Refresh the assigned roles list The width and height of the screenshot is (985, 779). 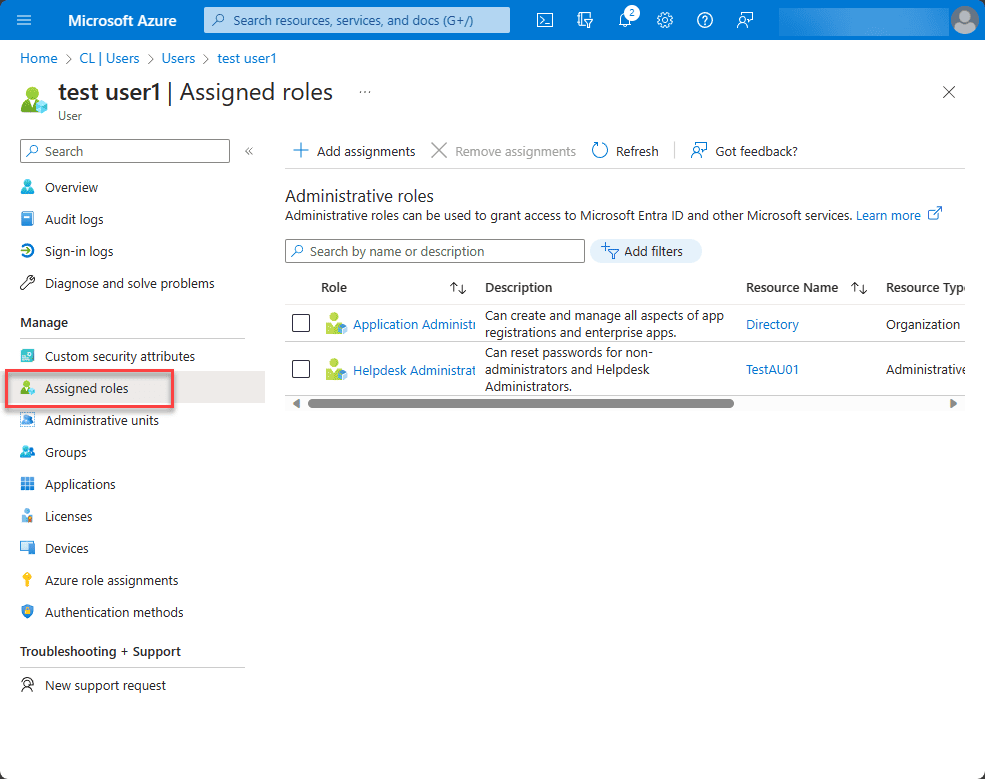coord(625,151)
